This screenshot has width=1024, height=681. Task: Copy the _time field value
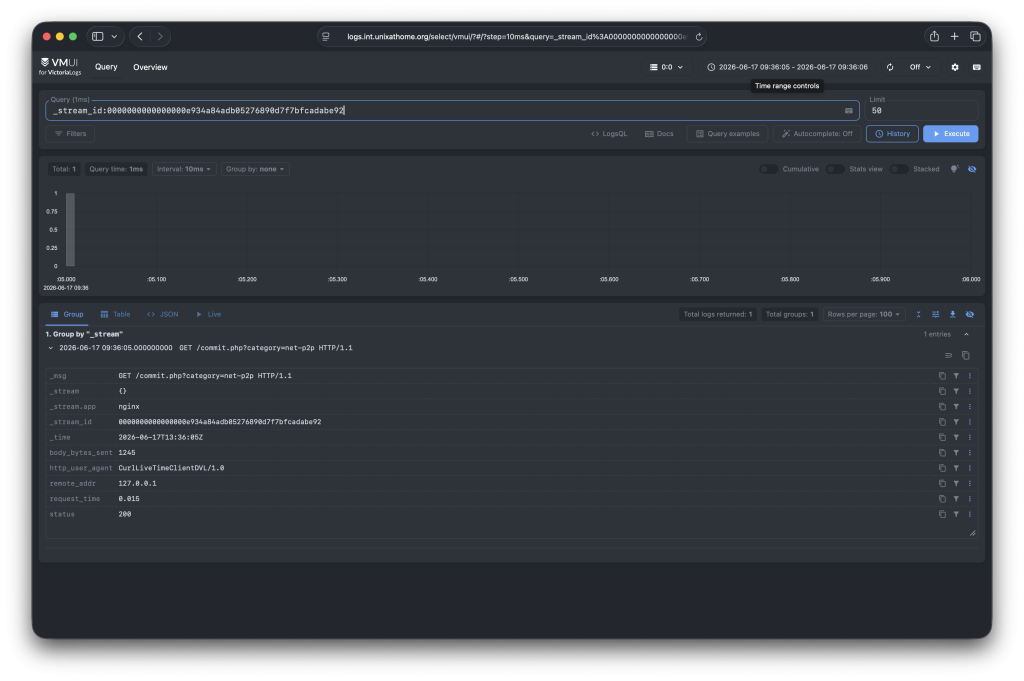point(942,437)
